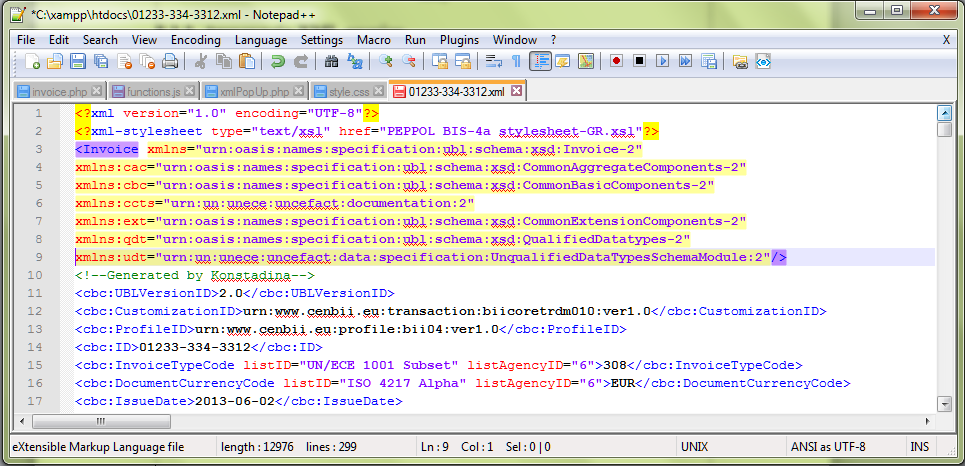The image size is (965, 466).
Task: Click ANSI as UTF-8 encoding status
Action: tap(844, 447)
